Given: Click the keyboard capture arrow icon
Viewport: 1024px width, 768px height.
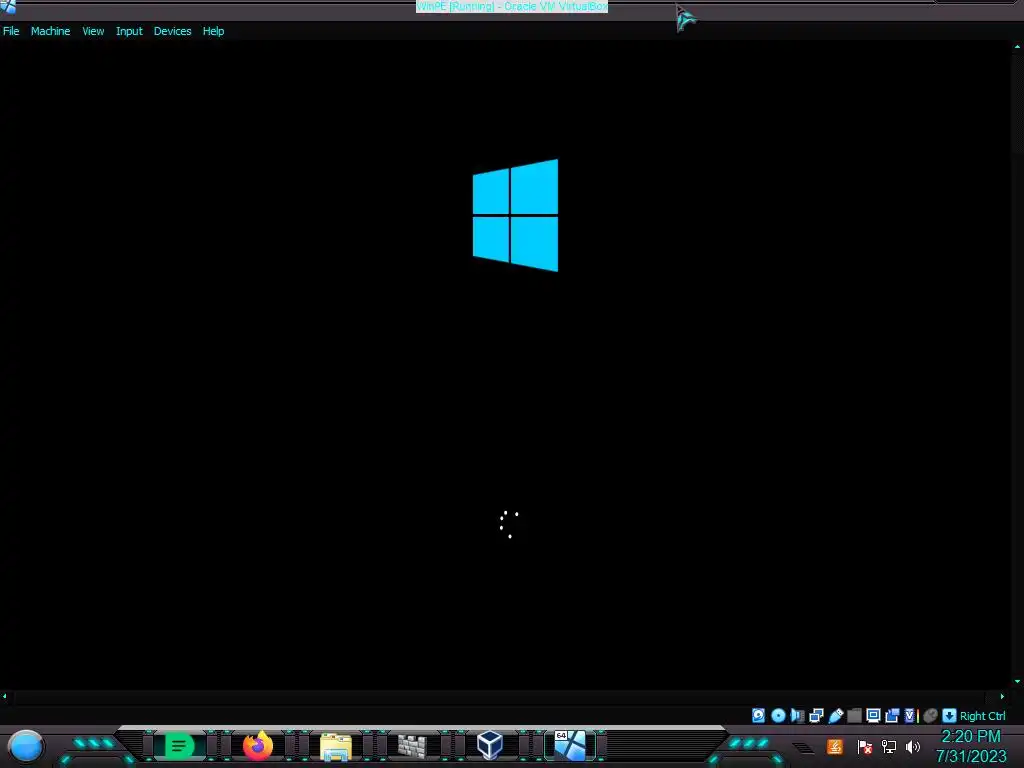Looking at the screenshot, I should click(x=949, y=716).
